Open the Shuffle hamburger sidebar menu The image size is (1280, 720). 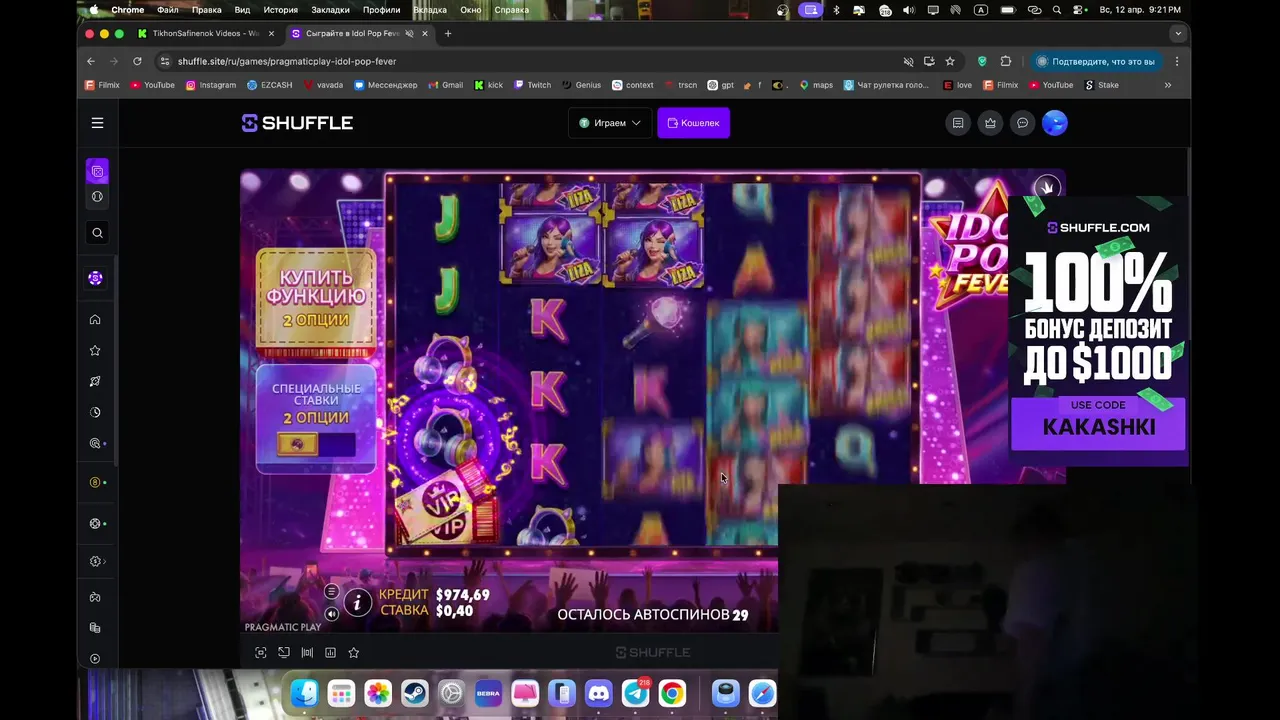pyautogui.click(x=97, y=123)
